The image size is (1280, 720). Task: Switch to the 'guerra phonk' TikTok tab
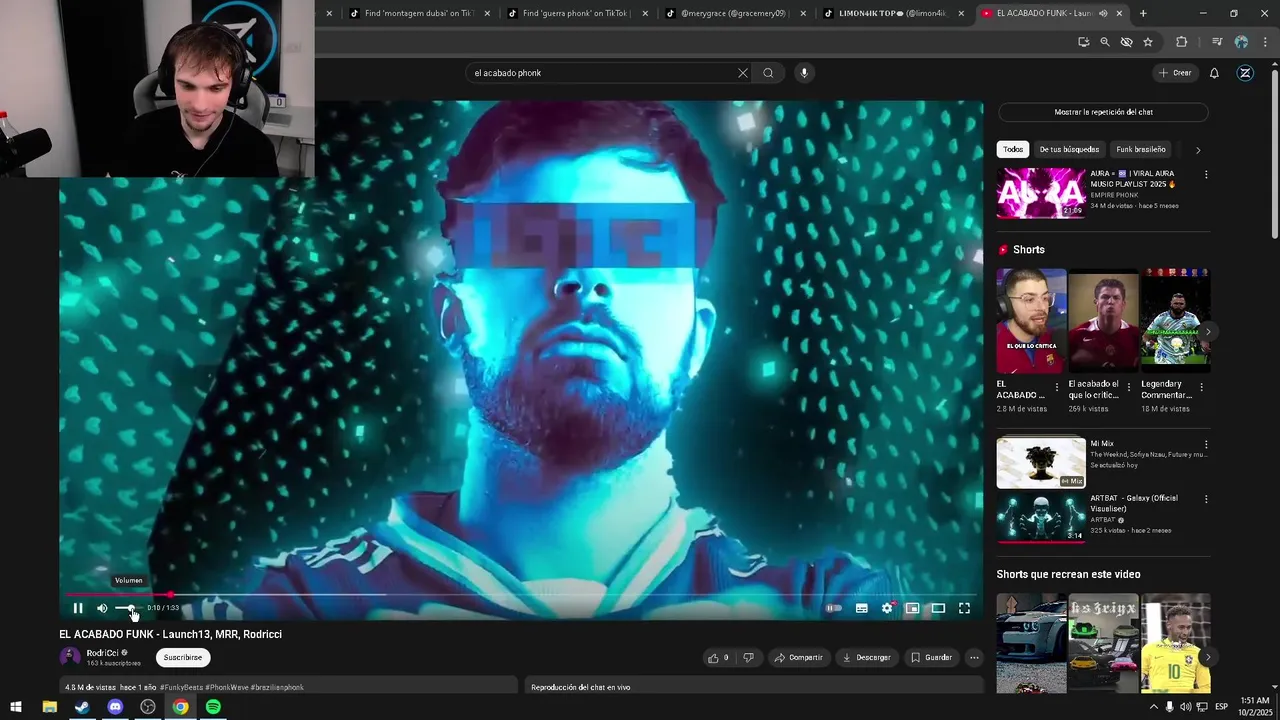pyautogui.click(x=577, y=13)
